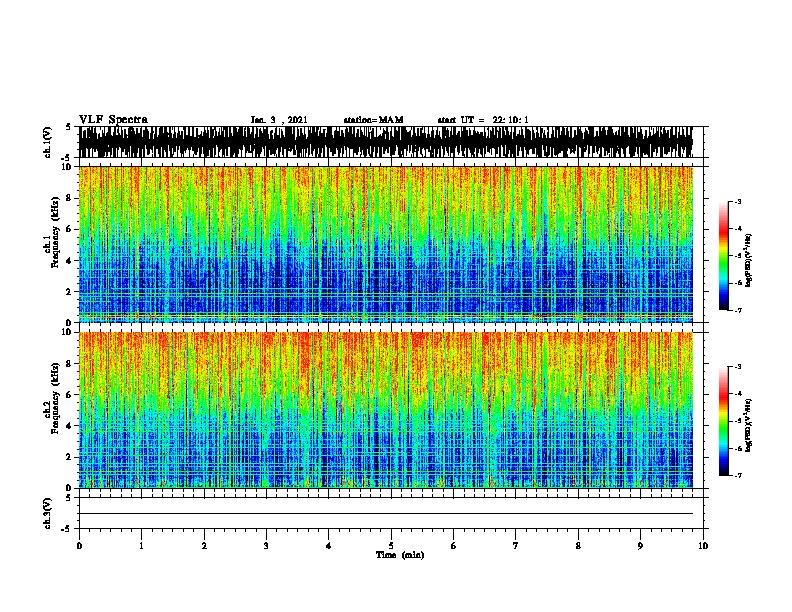
Task: Click the "7" minute tick on time axis
Action: click(x=516, y=546)
